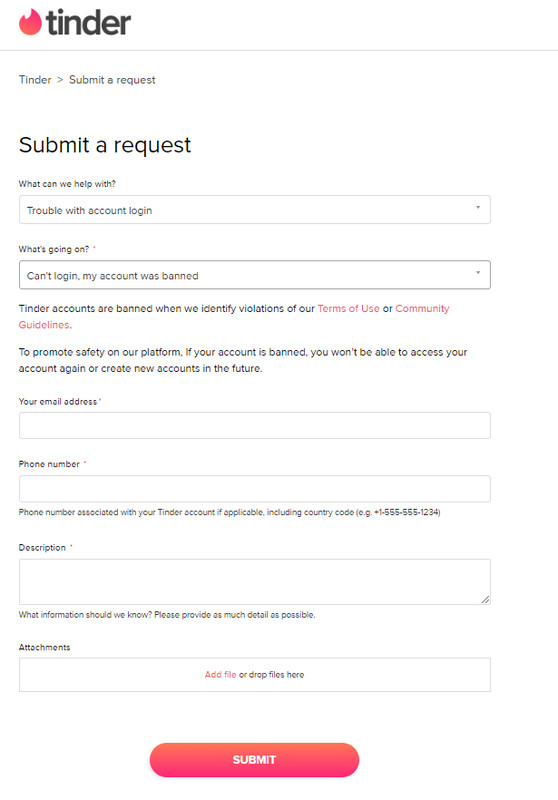Image resolution: width=558 pixels, height=800 pixels.
Task: Click the attachments drop files area
Action: coord(255,675)
